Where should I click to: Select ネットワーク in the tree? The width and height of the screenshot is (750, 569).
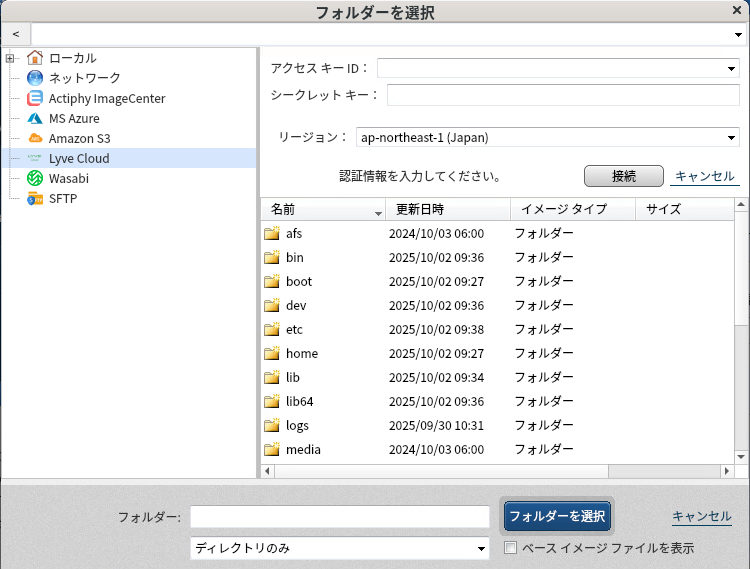click(x=85, y=78)
